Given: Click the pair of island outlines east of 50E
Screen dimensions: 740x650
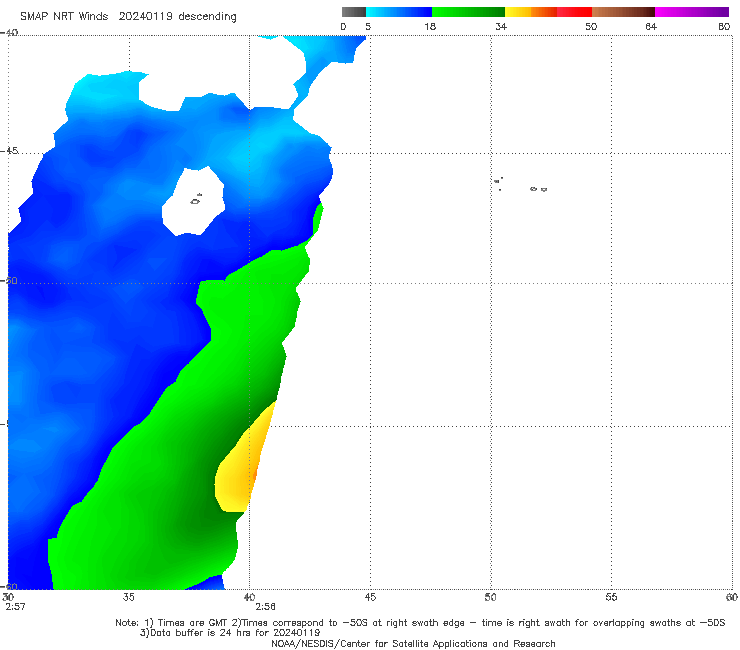Looking at the screenshot, I should pos(538,189).
